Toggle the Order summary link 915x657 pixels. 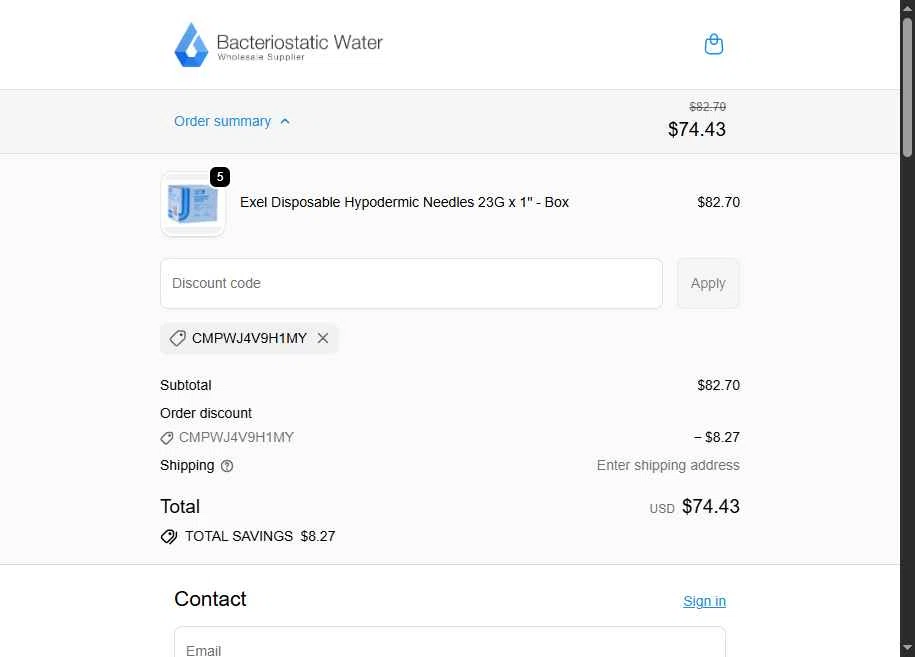[x=222, y=121]
